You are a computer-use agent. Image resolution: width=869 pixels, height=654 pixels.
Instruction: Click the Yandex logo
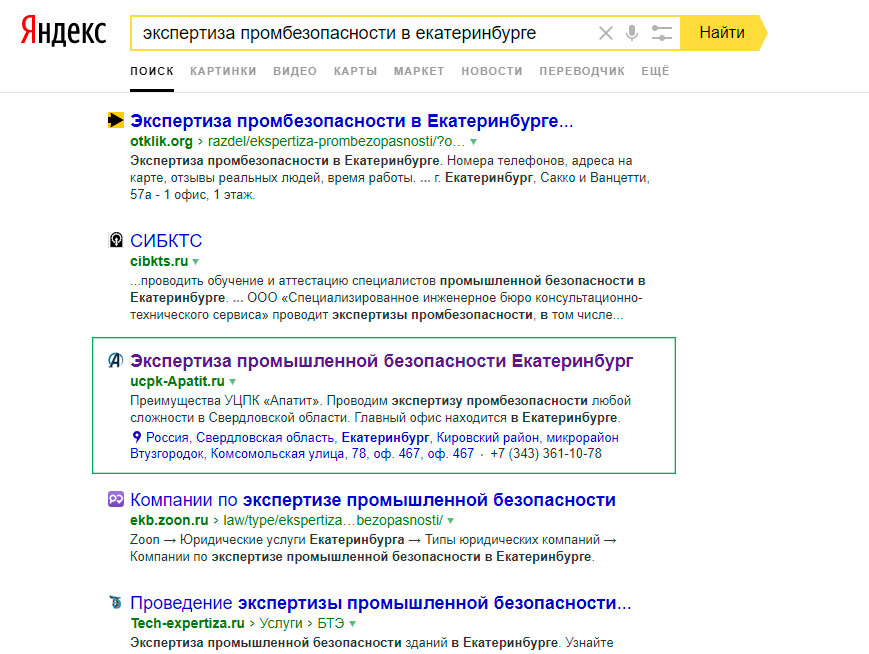pyautogui.click(x=64, y=32)
